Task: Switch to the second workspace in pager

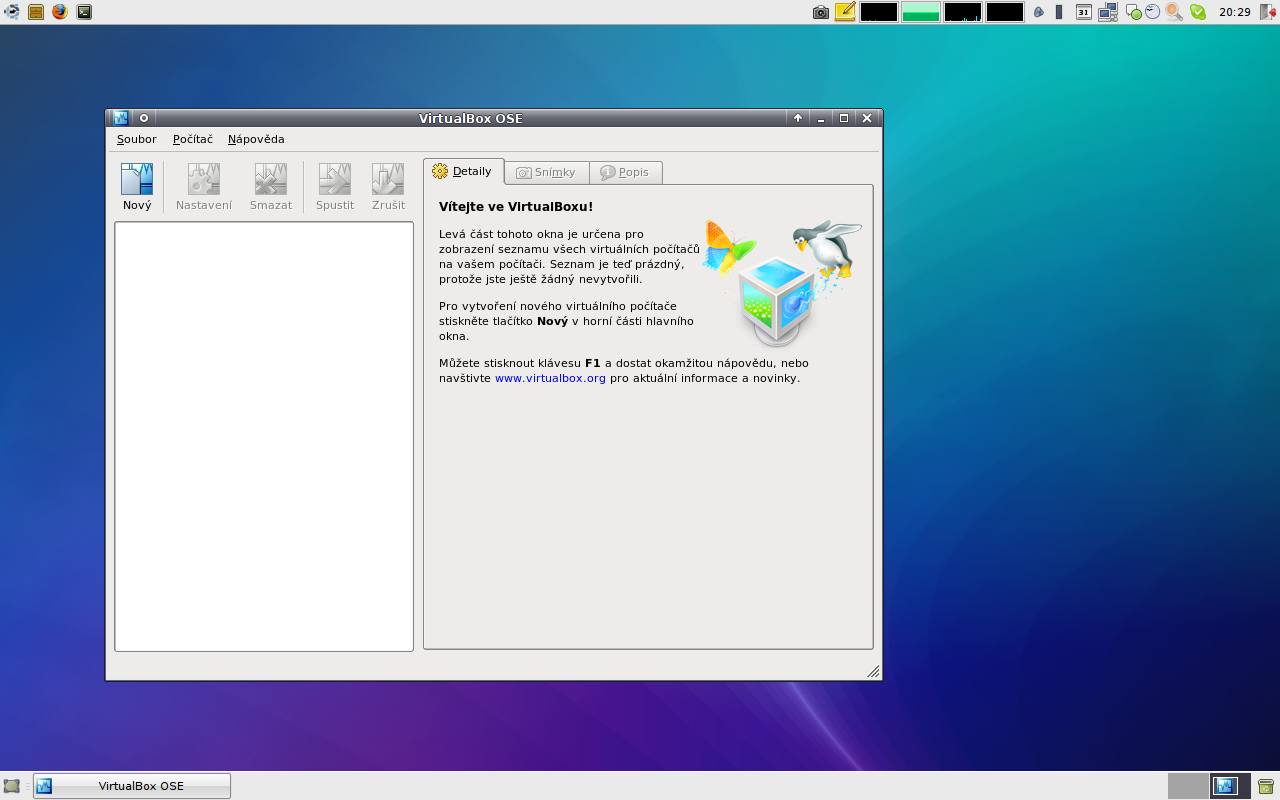Action: 1230,786
